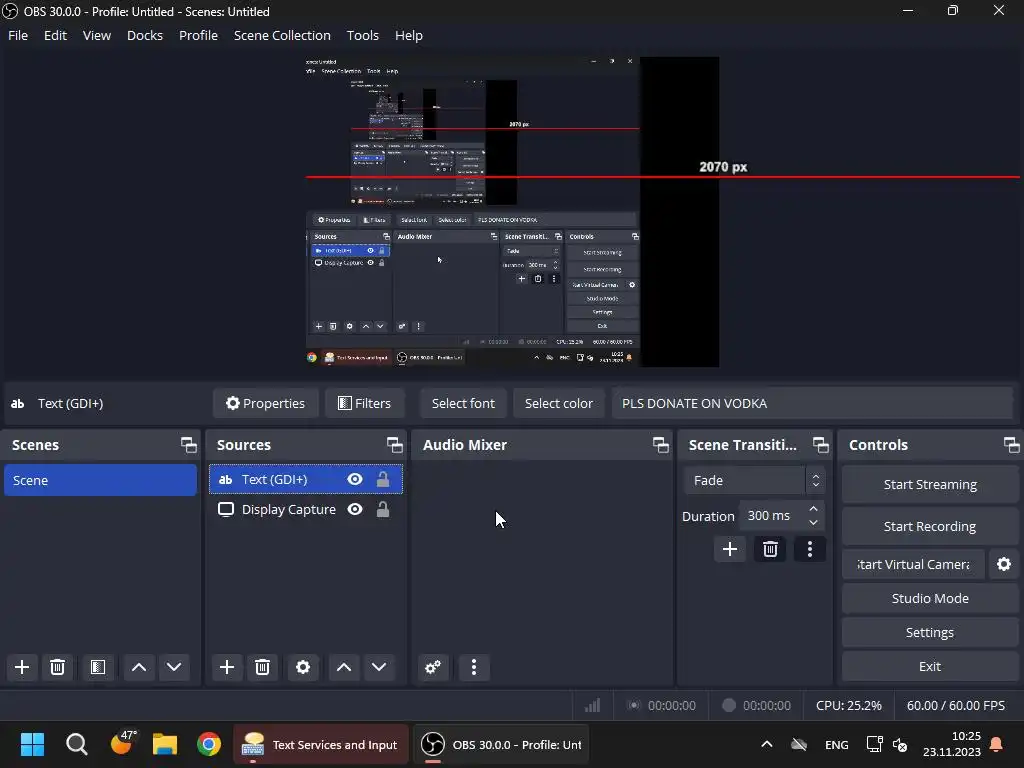Viewport: 1024px width, 768px height.
Task: Open scene filters icon in Scenes dock
Action: [97, 667]
